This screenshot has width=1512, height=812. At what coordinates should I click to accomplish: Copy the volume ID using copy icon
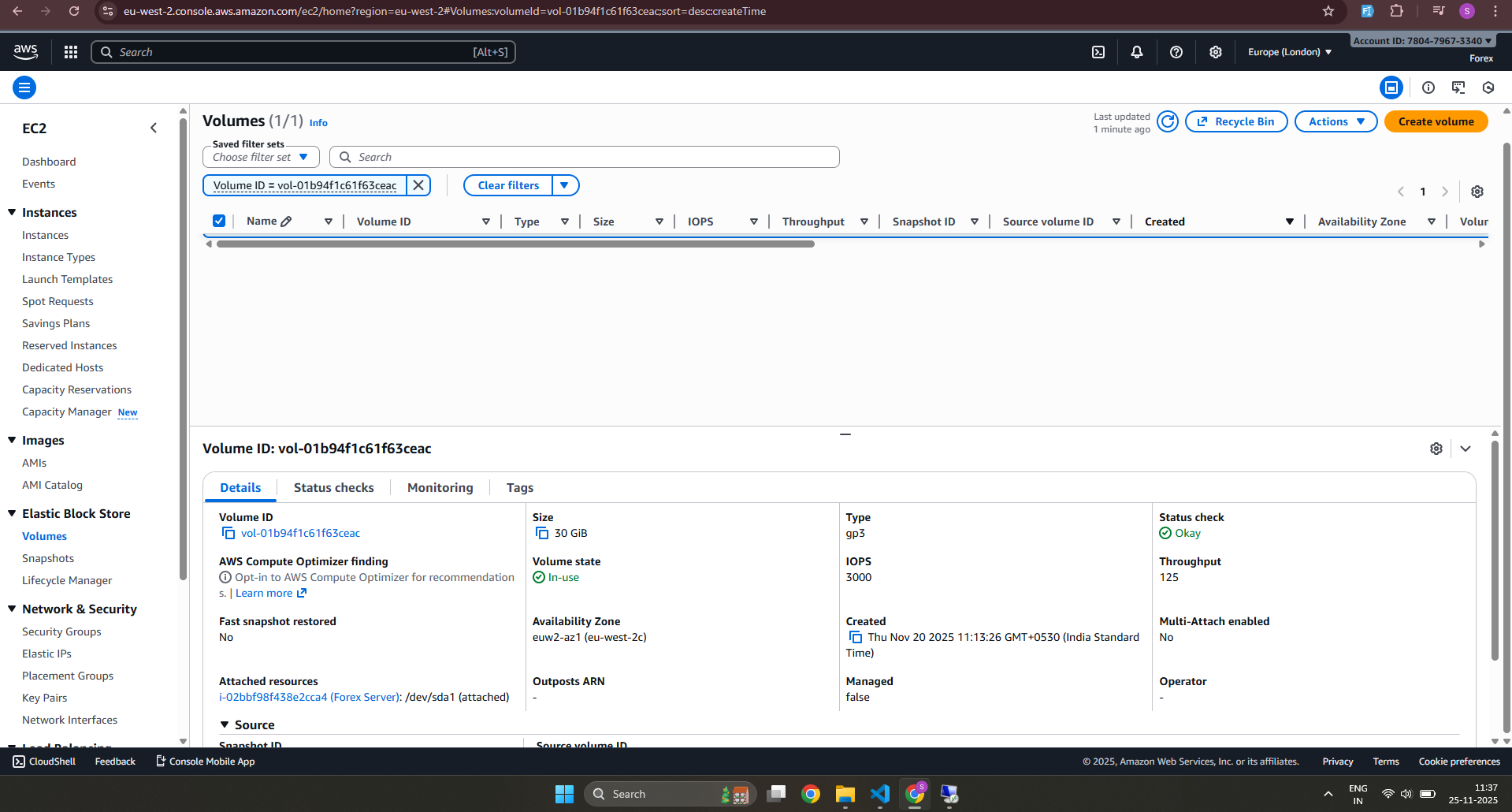click(228, 534)
